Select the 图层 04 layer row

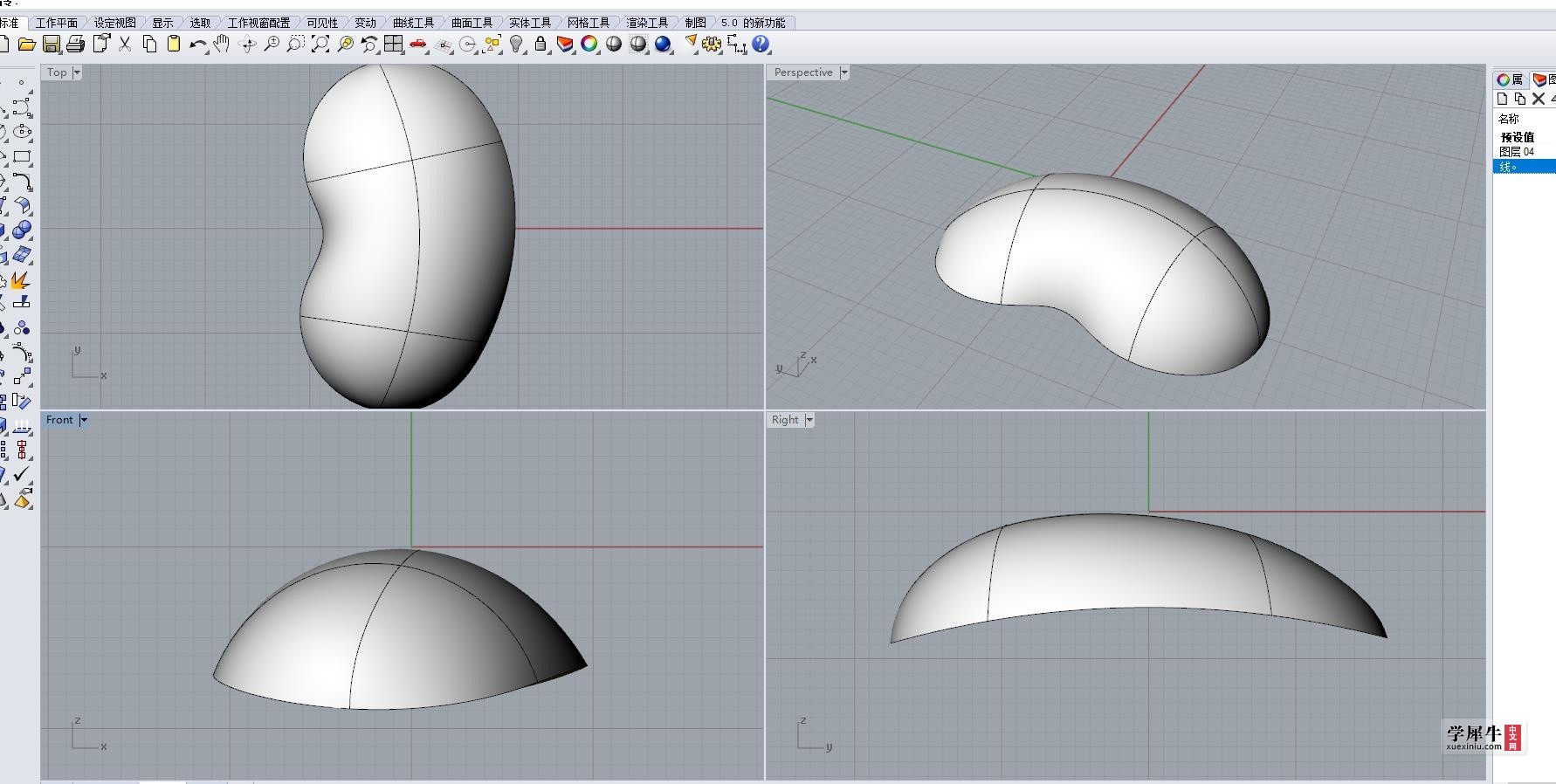coord(1525,152)
